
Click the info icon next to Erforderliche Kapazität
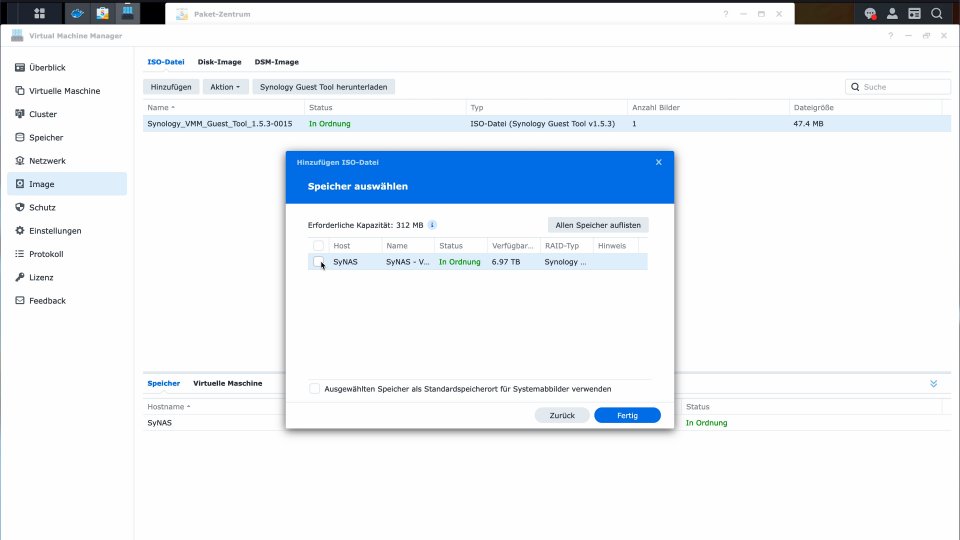point(432,225)
